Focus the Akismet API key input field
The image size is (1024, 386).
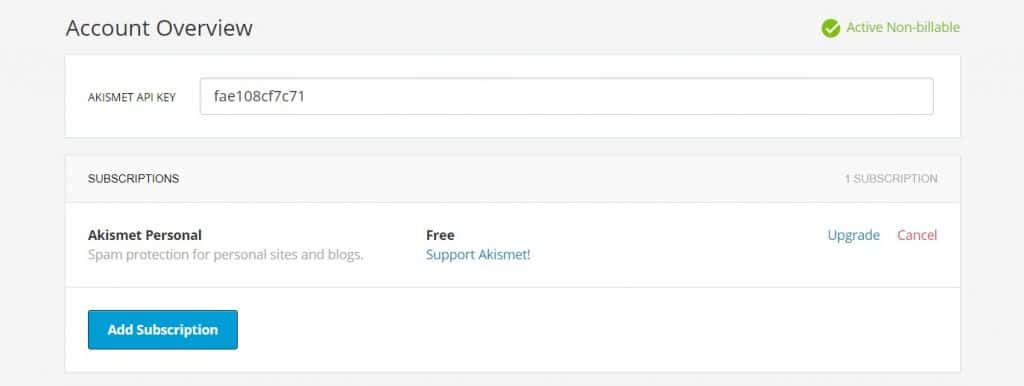pyautogui.click(x=566, y=97)
